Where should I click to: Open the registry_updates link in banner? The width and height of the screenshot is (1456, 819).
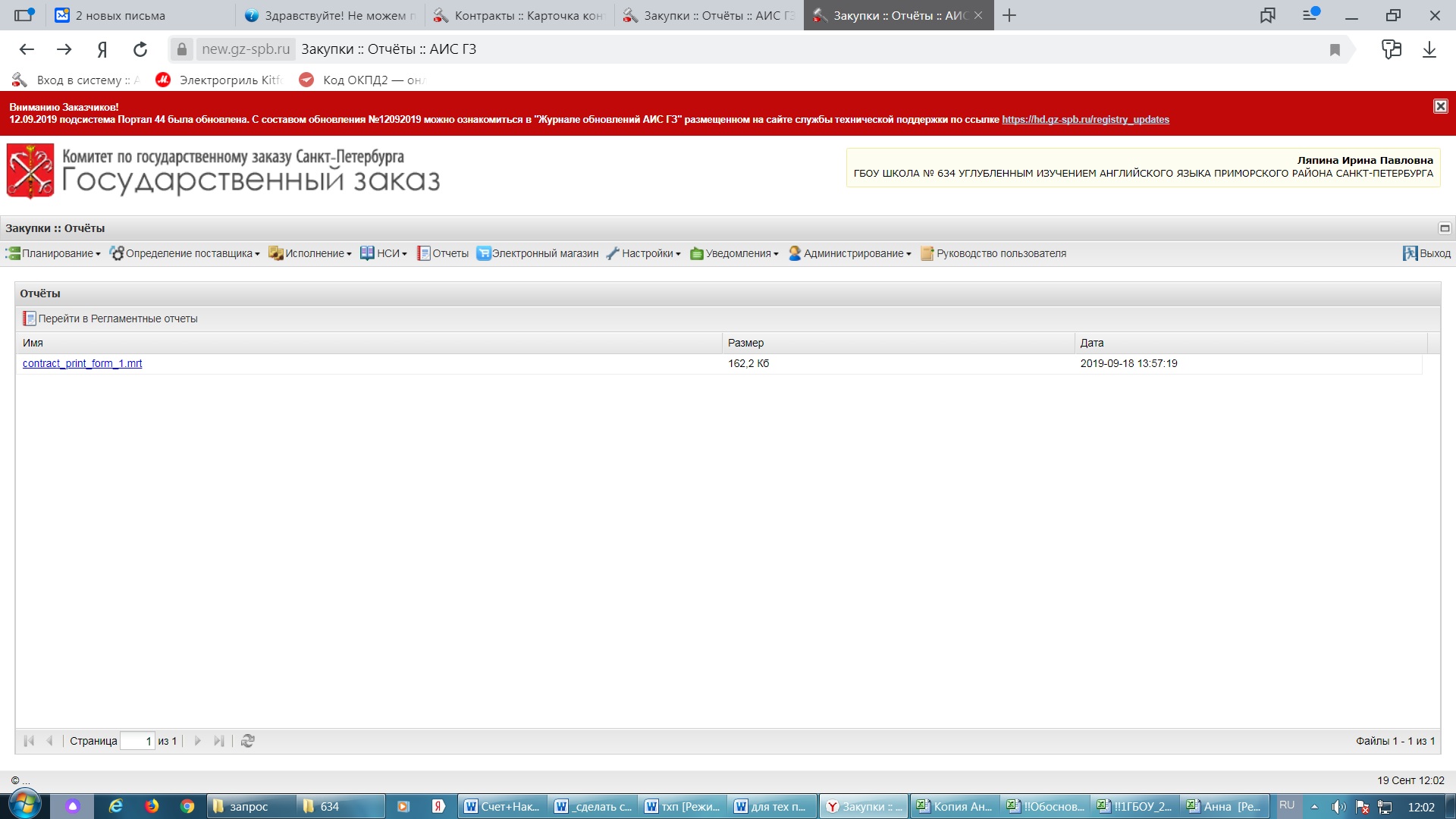1085,120
